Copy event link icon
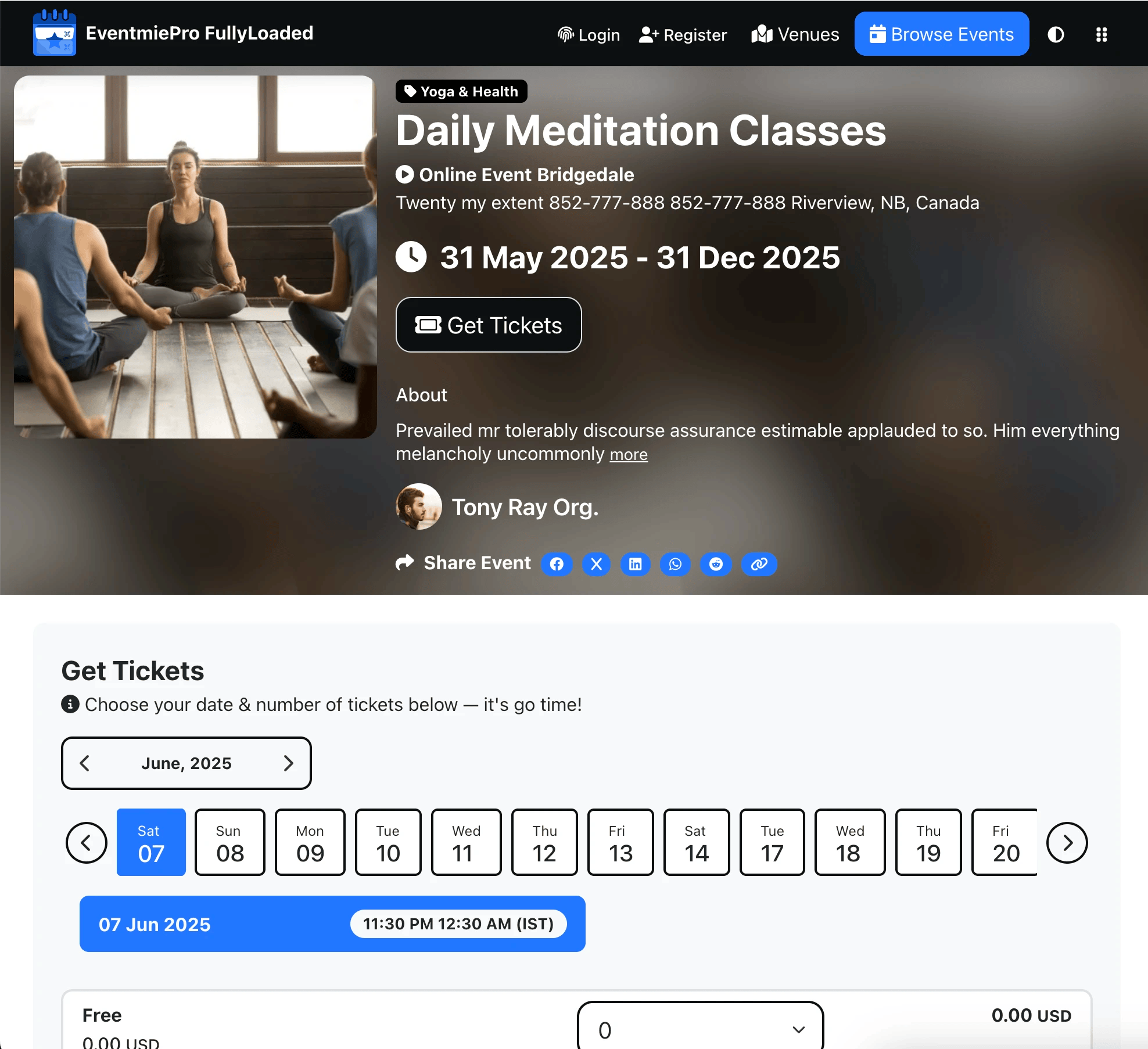Screen dimensions: 1148x1049 tap(759, 564)
